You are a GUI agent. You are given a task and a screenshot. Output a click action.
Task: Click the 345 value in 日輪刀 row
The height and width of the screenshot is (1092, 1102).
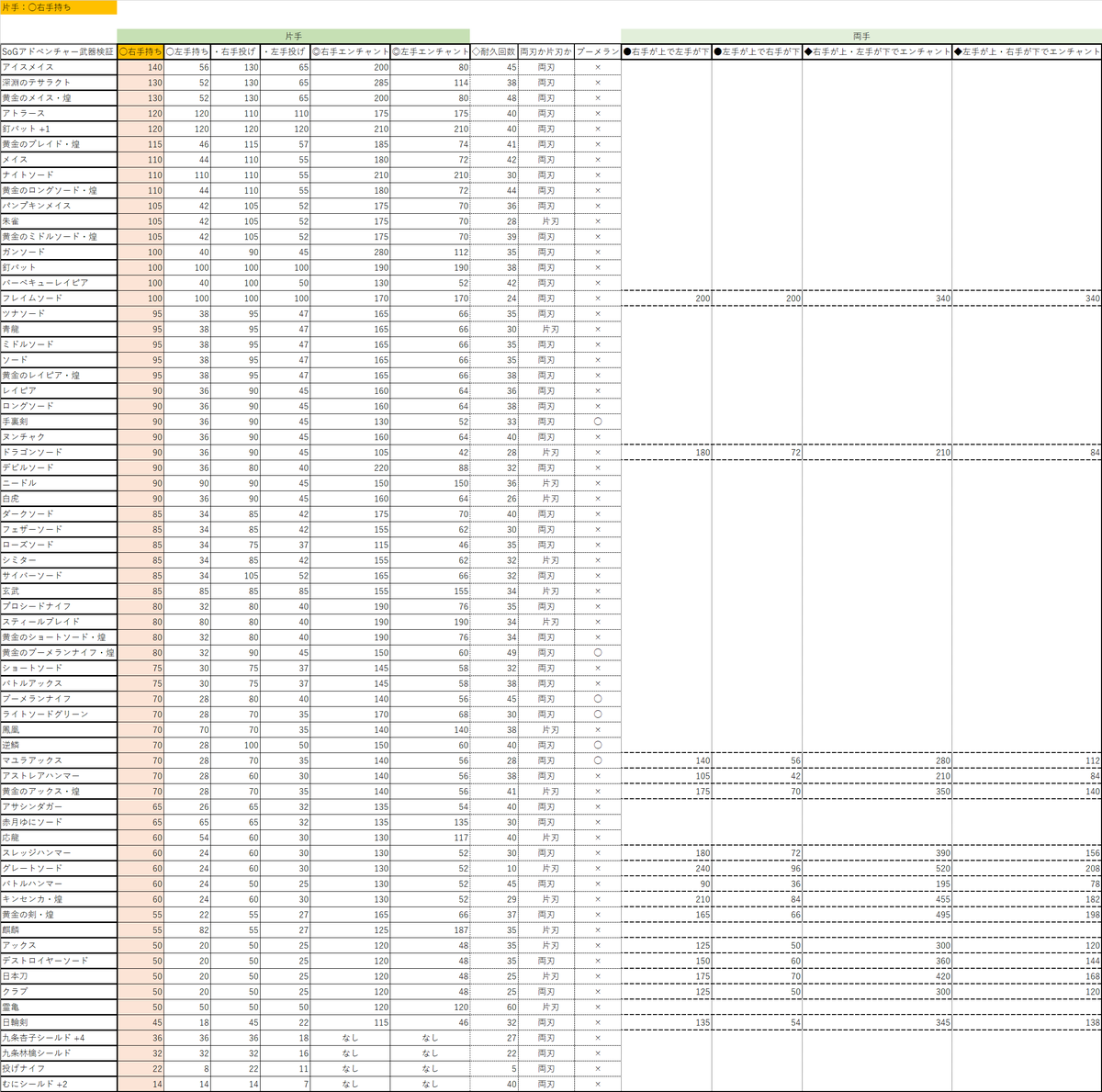click(x=877, y=1022)
